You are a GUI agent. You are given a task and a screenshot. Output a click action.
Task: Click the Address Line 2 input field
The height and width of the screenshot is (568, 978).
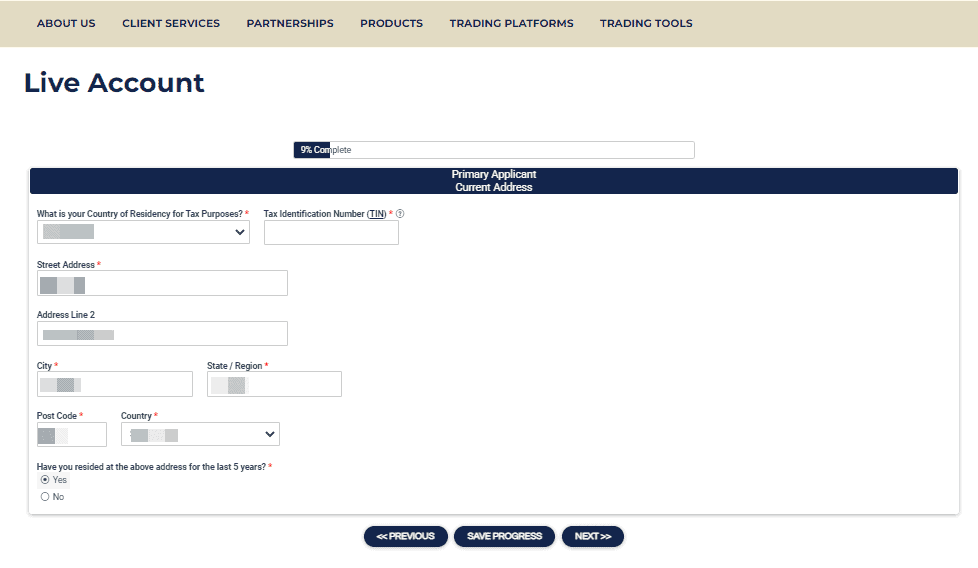(x=162, y=334)
